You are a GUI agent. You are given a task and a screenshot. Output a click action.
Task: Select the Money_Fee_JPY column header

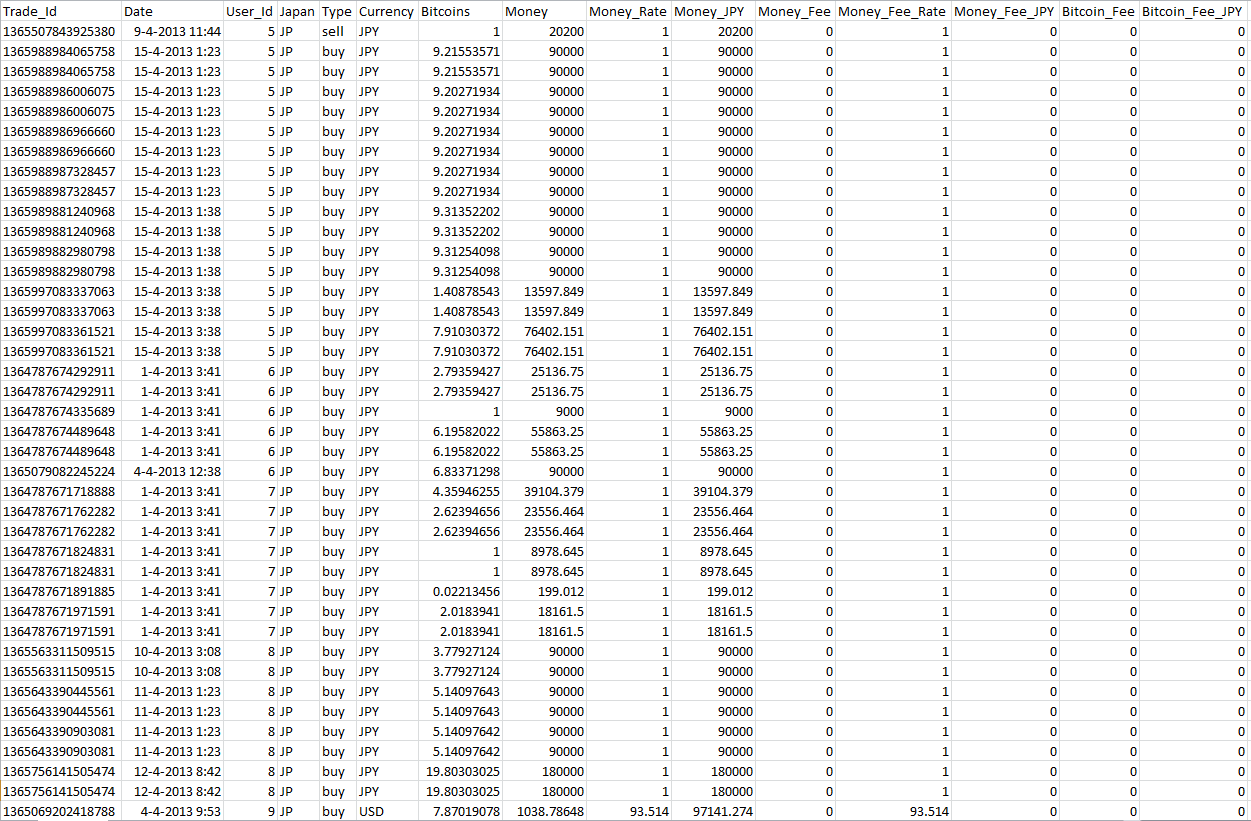pos(1005,11)
